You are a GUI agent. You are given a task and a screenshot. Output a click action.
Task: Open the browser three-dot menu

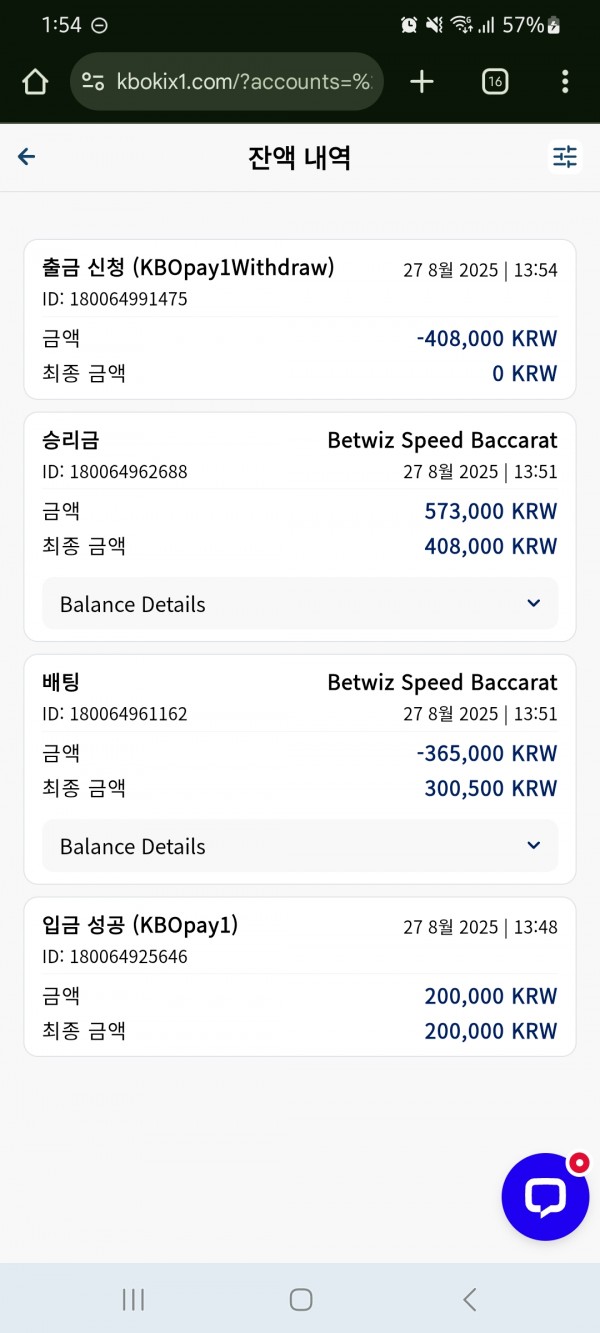click(x=565, y=82)
